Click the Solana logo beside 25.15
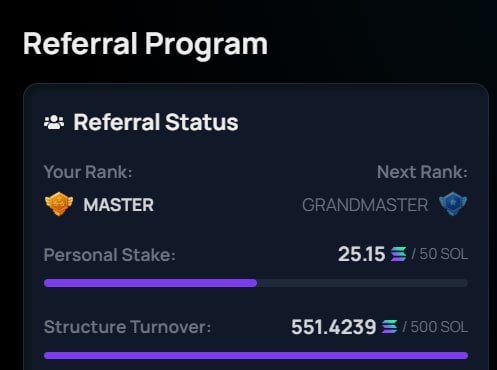 coord(399,254)
